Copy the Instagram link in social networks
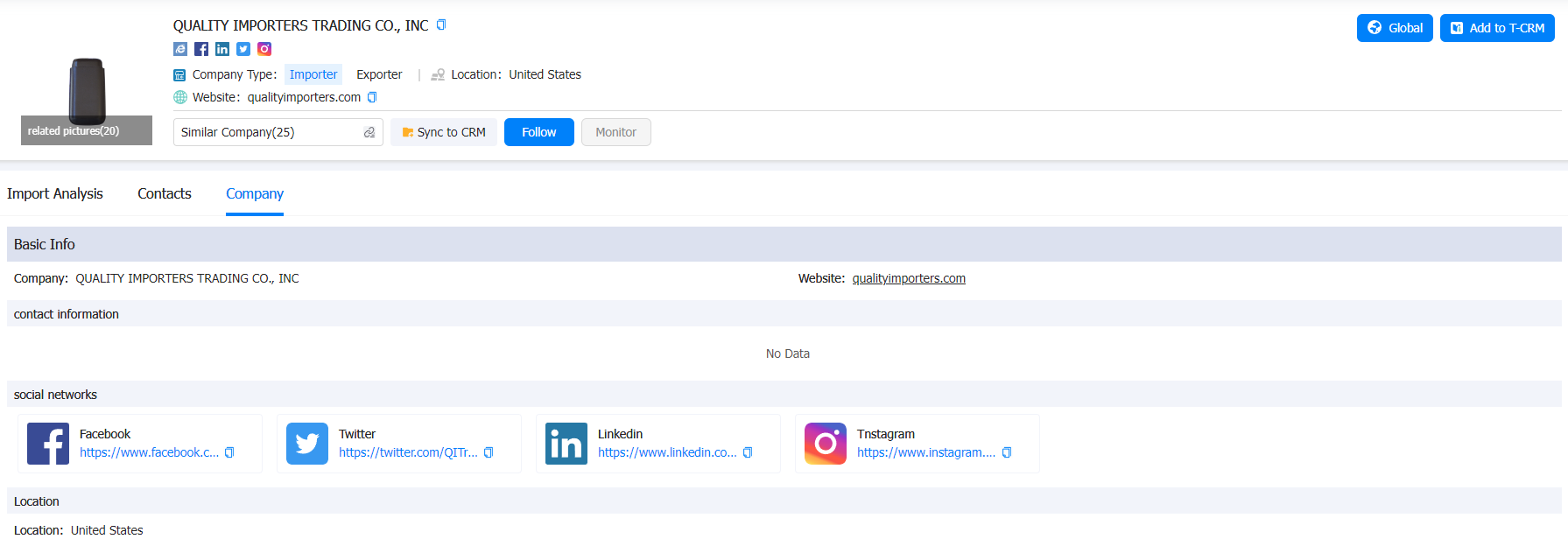 pos(1007,452)
